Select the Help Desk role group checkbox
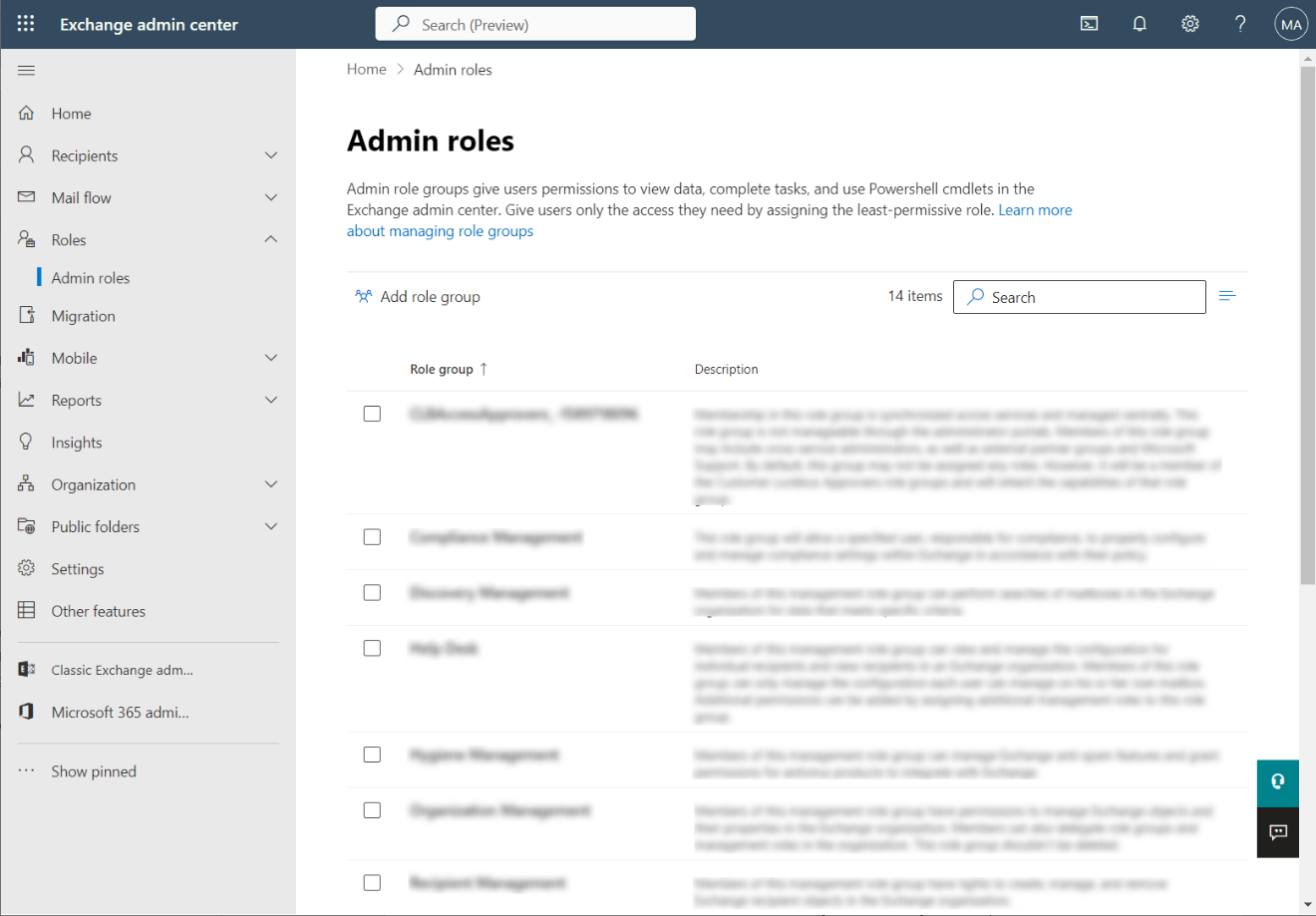The height and width of the screenshot is (916, 1316). (372, 648)
